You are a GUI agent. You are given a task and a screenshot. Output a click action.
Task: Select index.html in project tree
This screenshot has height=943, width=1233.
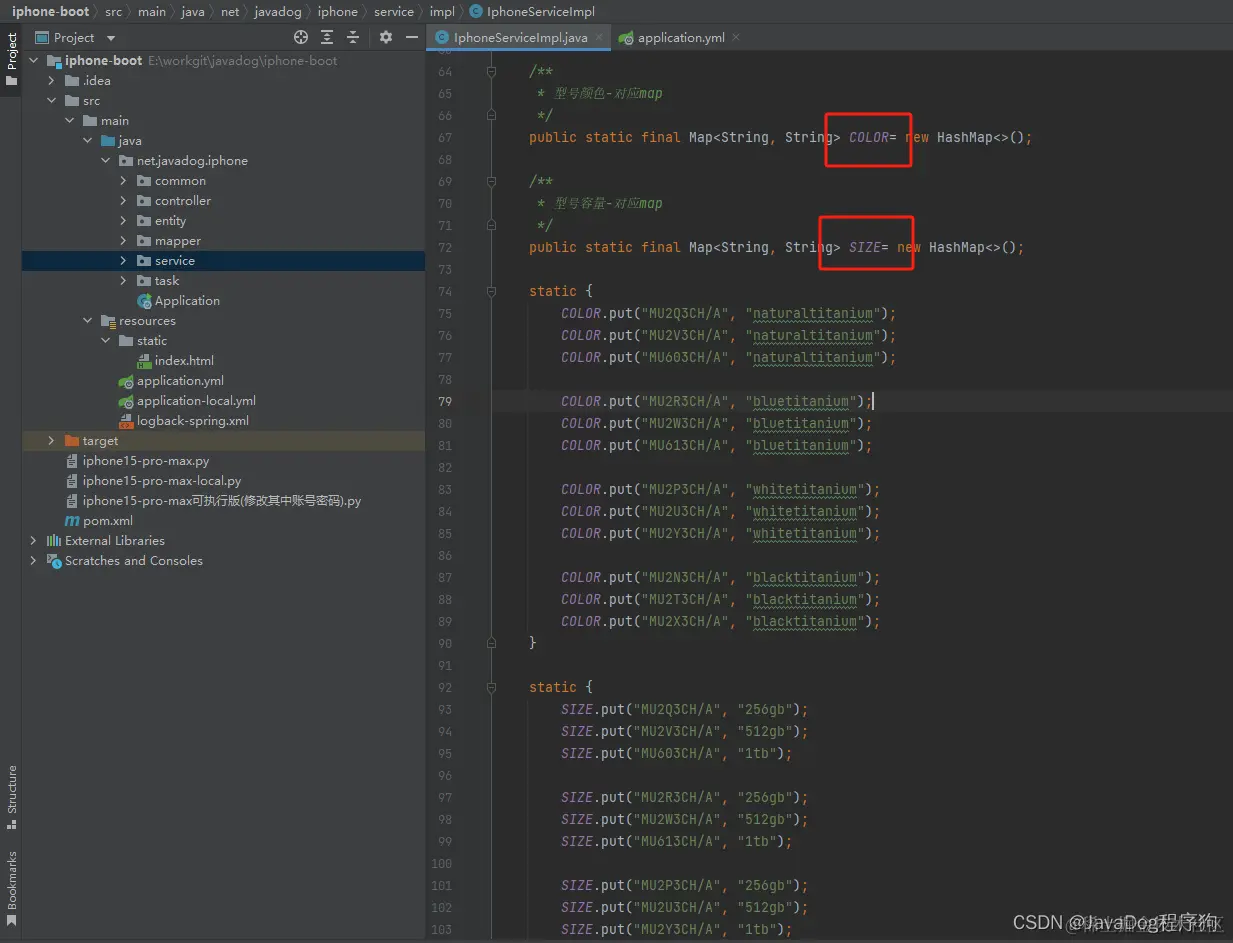point(184,361)
